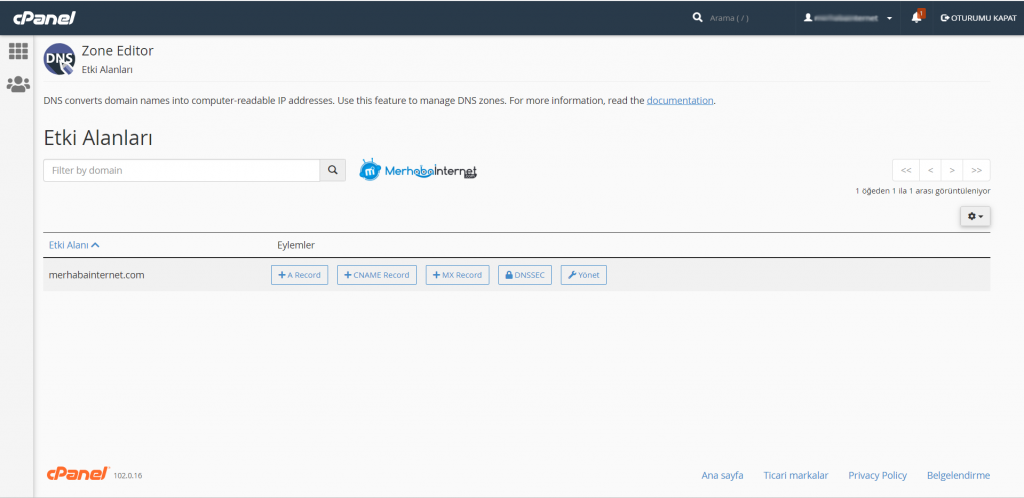The width and height of the screenshot is (1024, 498).
Task: Click the cPanel logo in header
Action: coord(44,18)
